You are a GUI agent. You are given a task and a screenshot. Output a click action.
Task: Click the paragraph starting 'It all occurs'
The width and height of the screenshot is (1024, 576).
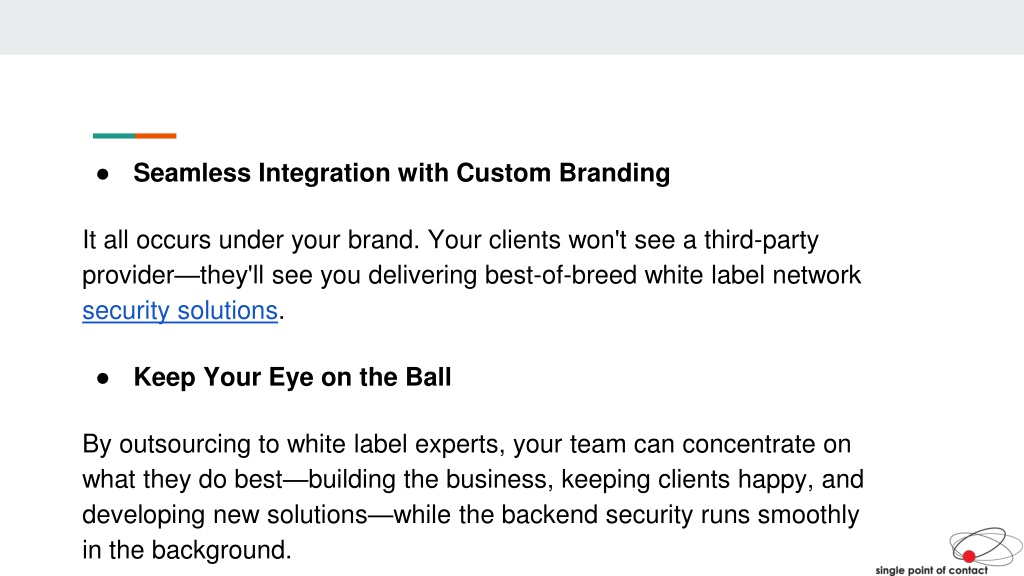(472, 276)
